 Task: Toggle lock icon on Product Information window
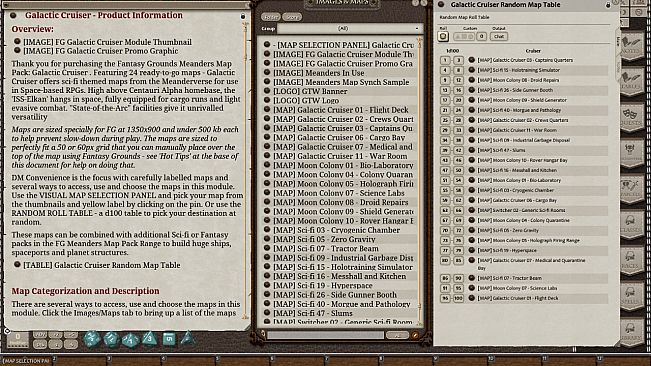(243, 16)
